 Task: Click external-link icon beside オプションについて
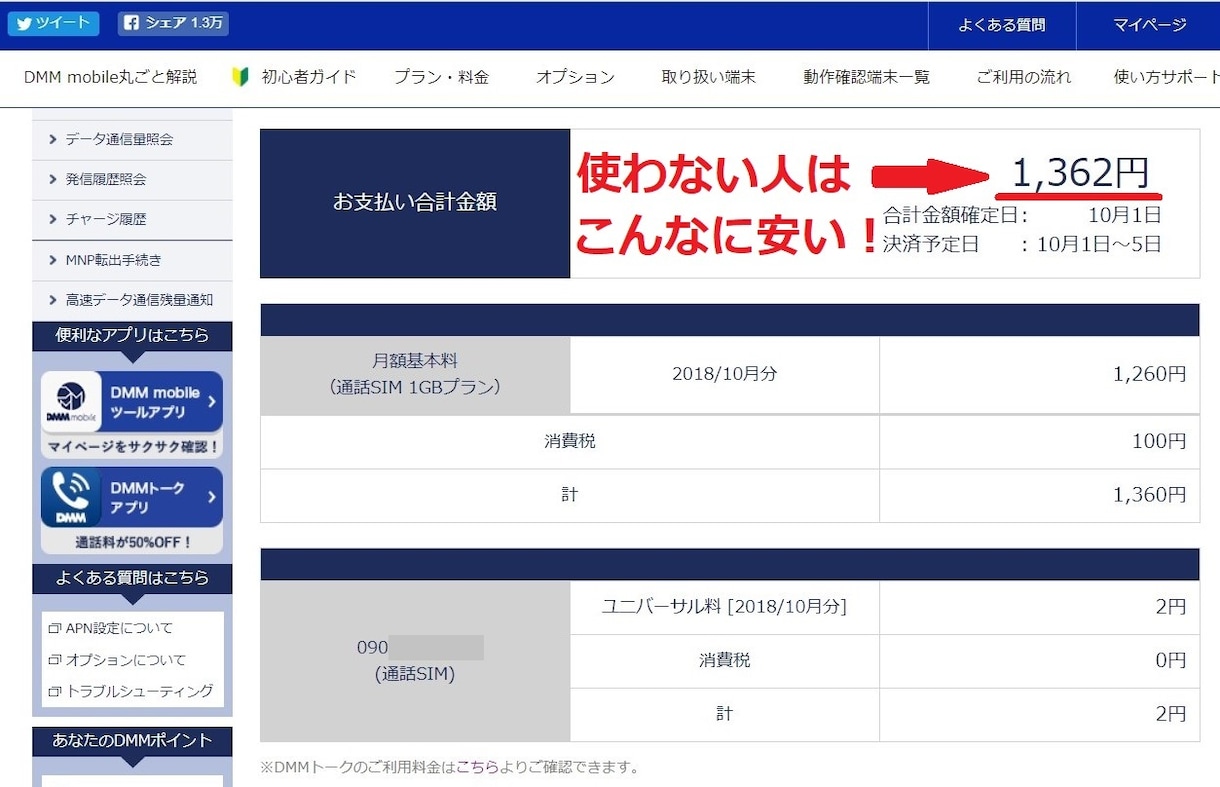pos(54,660)
